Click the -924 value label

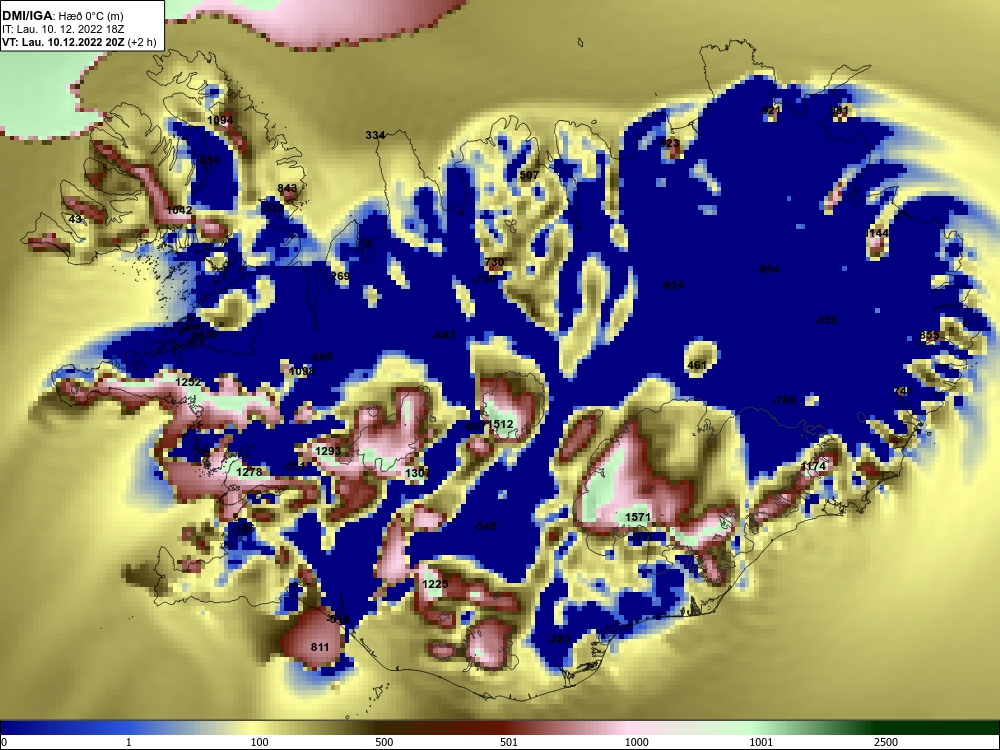(672, 286)
